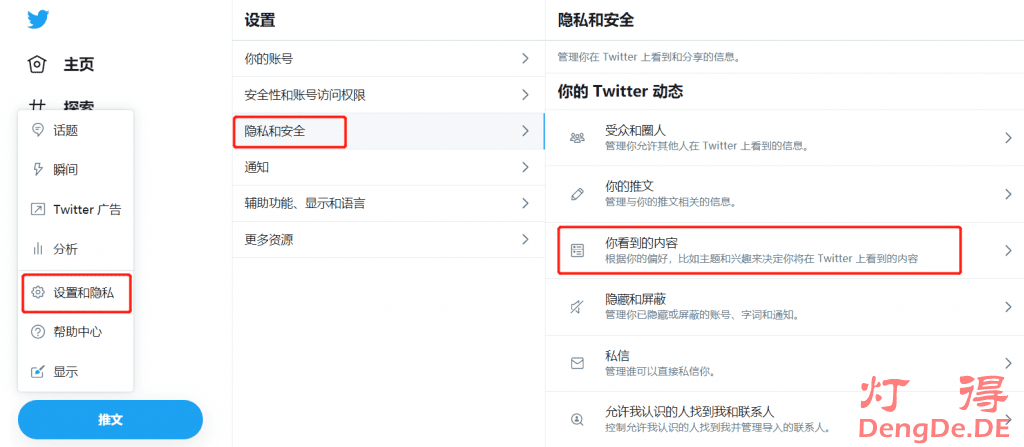Screen dimensions: 1024x447
Task: Open 安全性和账号访问权限 category
Action: (389, 95)
